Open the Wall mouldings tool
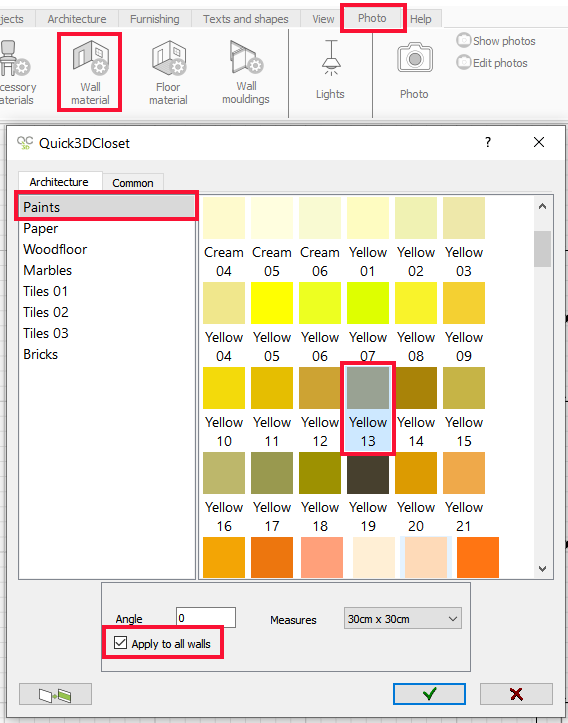Image resolution: width=568 pixels, height=723 pixels. click(246, 72)
